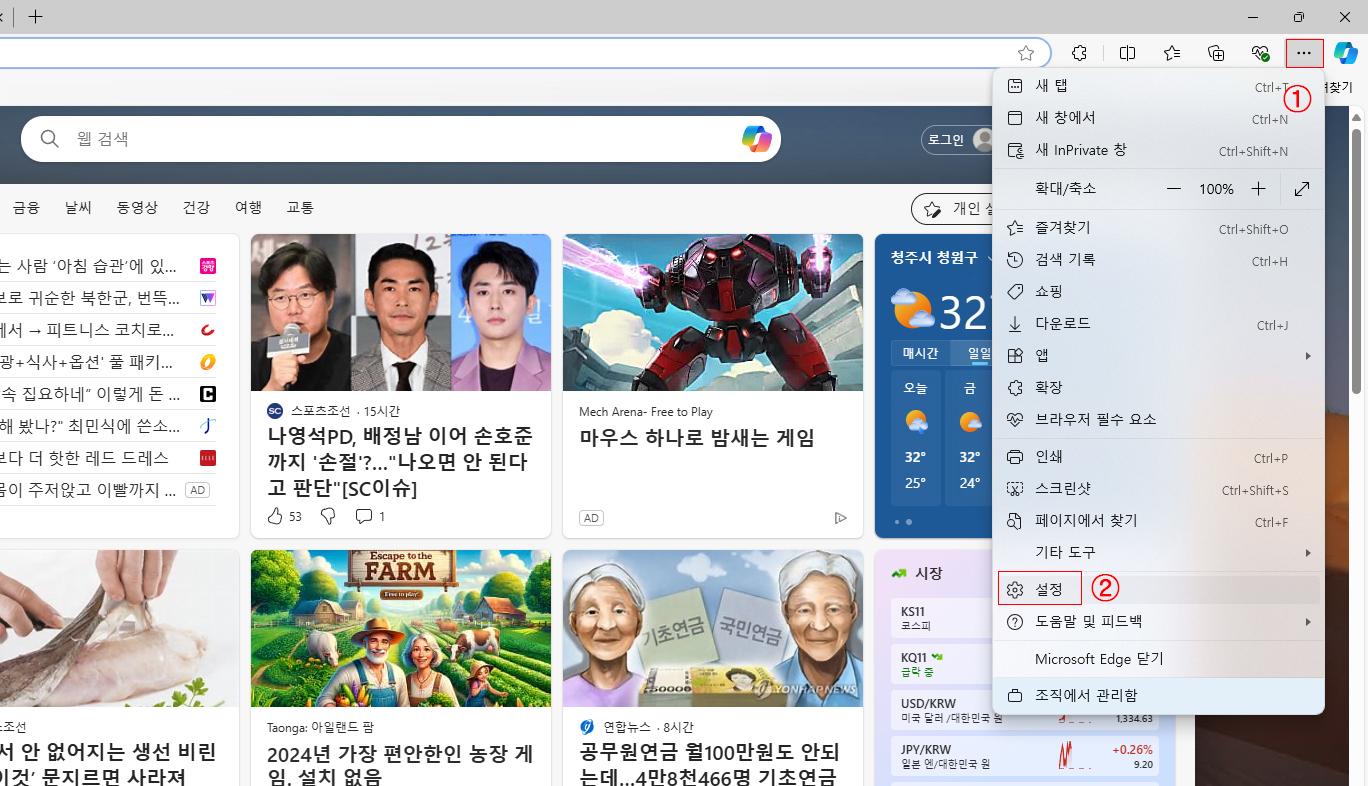The height and width of the screenshot is (786, 1368).
Task: Open KS11 코스피 market row
Action: 944,617
